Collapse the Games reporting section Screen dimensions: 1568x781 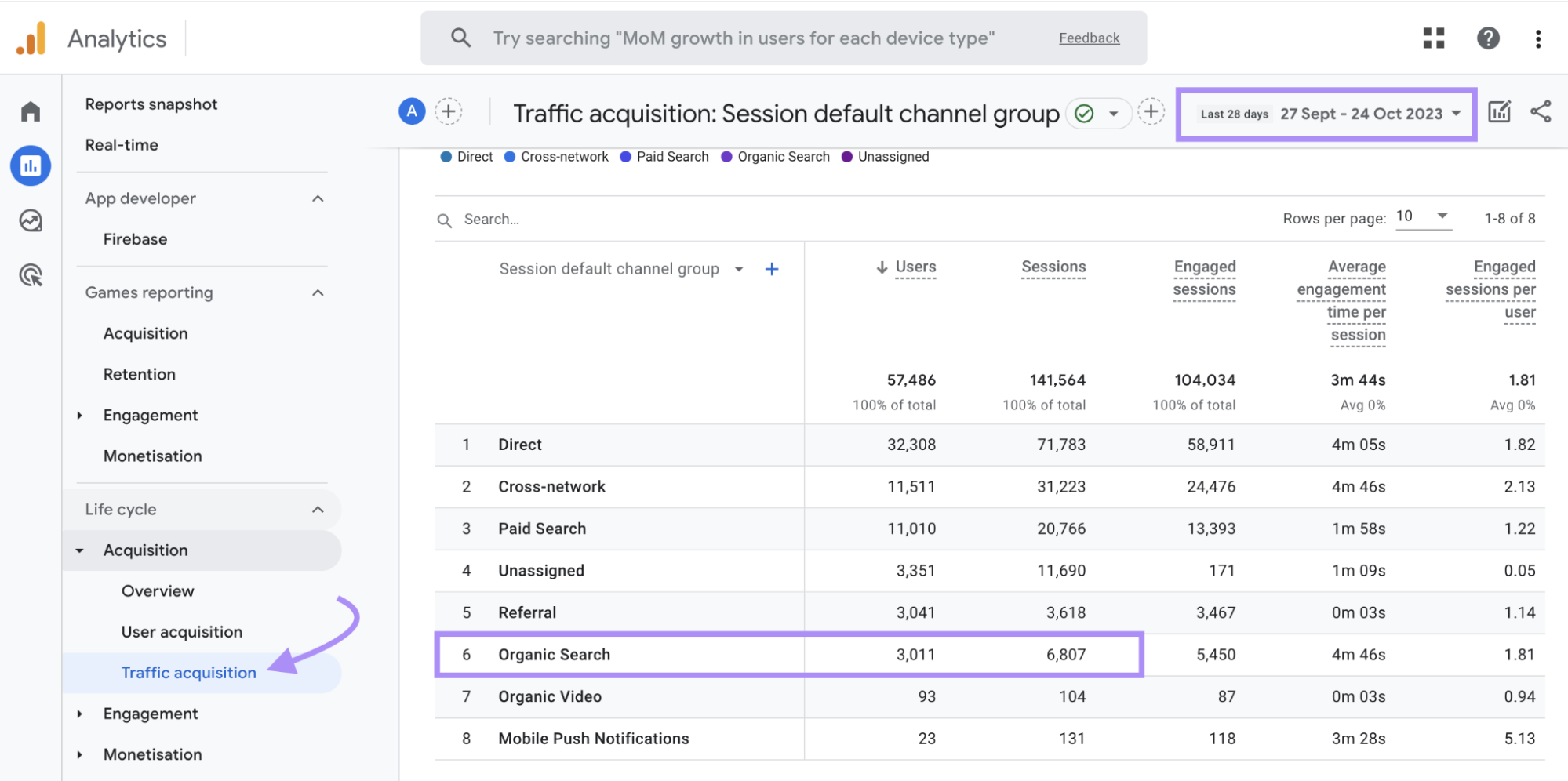tap(318, 292)
